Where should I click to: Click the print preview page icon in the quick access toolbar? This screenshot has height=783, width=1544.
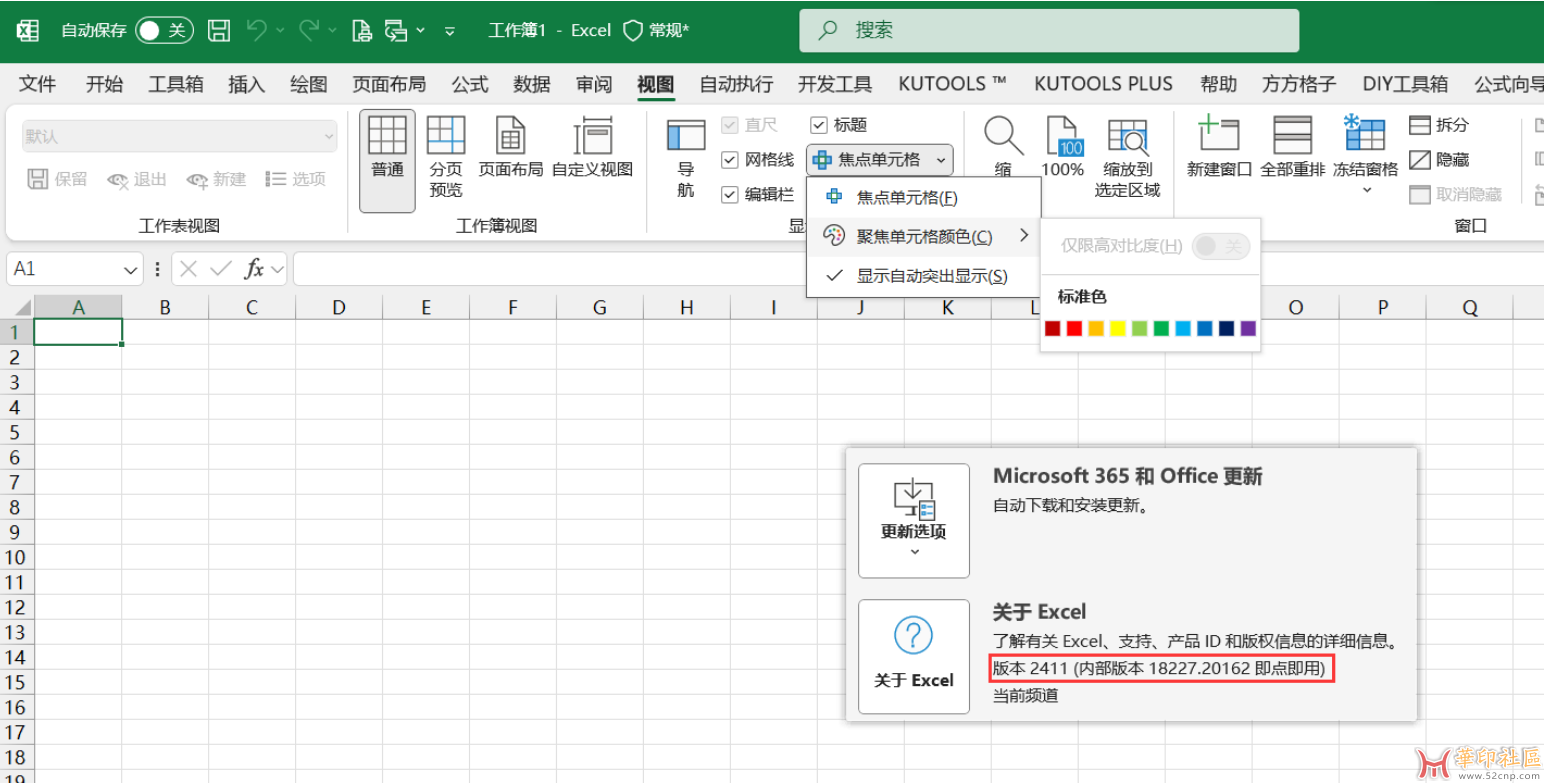pyautogui.click(x=362, y=31)
